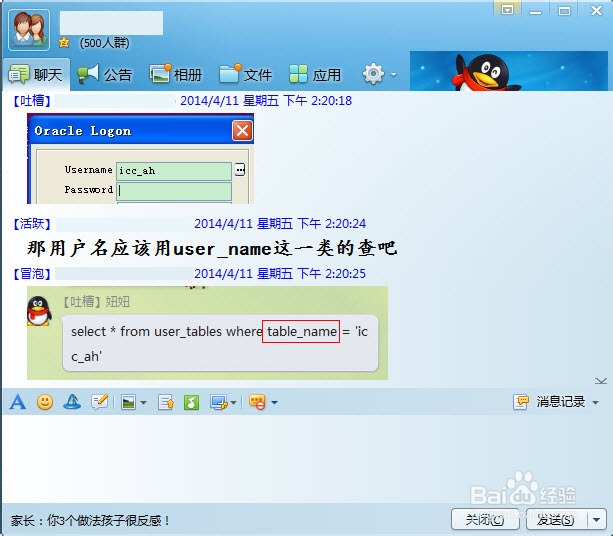Click the 【活跃】 sender tag at 2:20:24
Image resolution: width=613 pixels, height=536 pixels.
coord(32,224)
